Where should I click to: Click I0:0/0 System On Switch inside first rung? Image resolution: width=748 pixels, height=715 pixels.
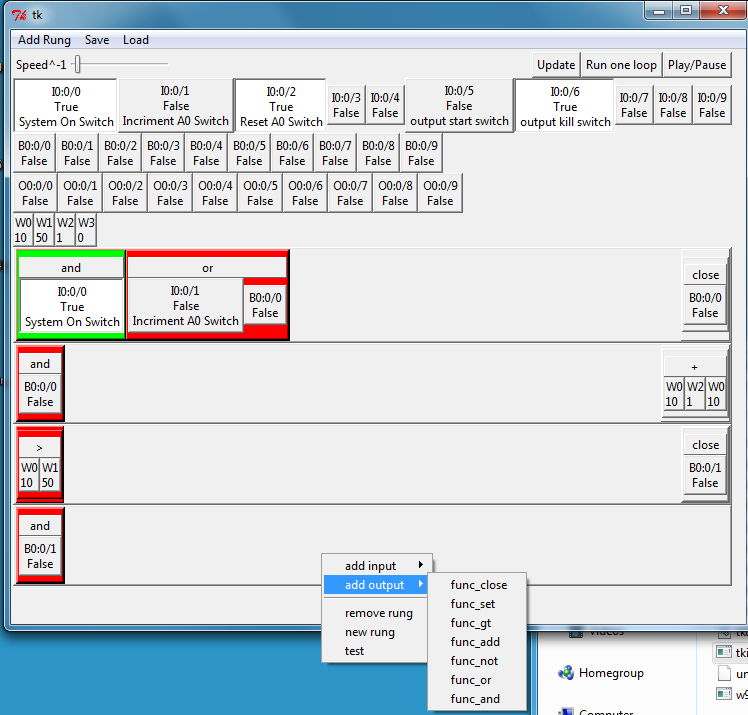(x=72, y=307)
